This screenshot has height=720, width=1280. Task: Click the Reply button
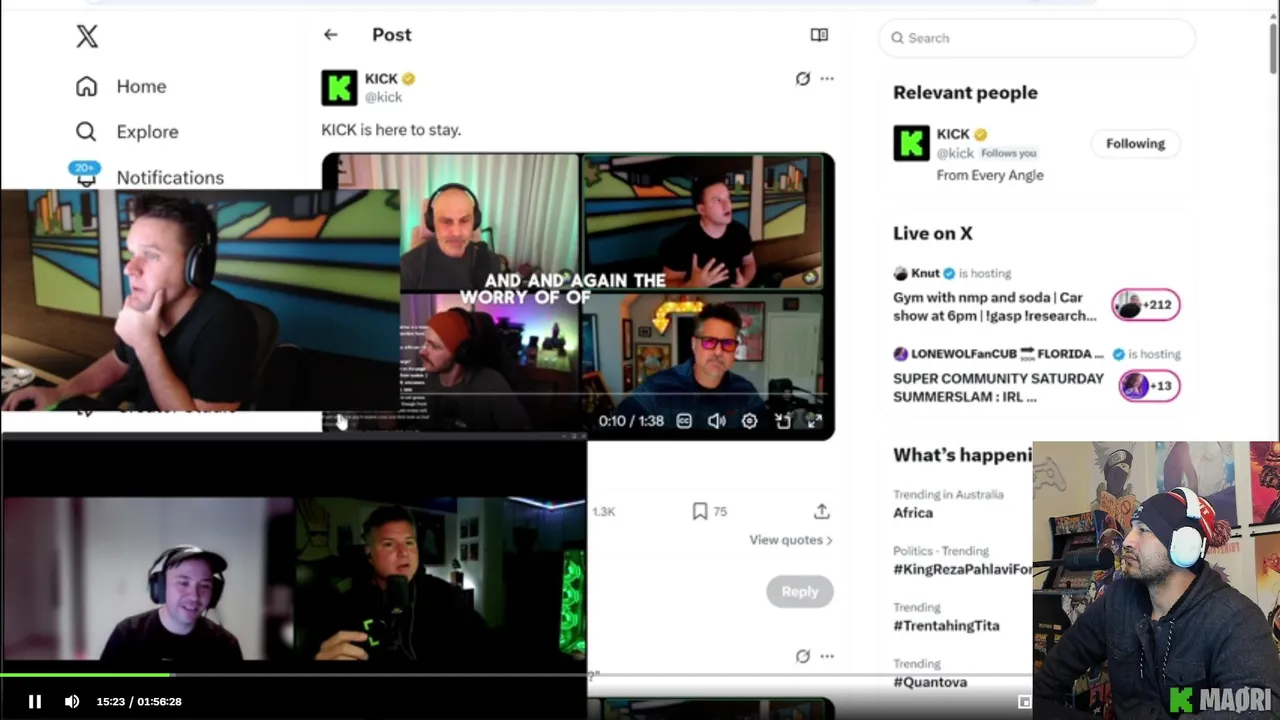pos(799,591)
